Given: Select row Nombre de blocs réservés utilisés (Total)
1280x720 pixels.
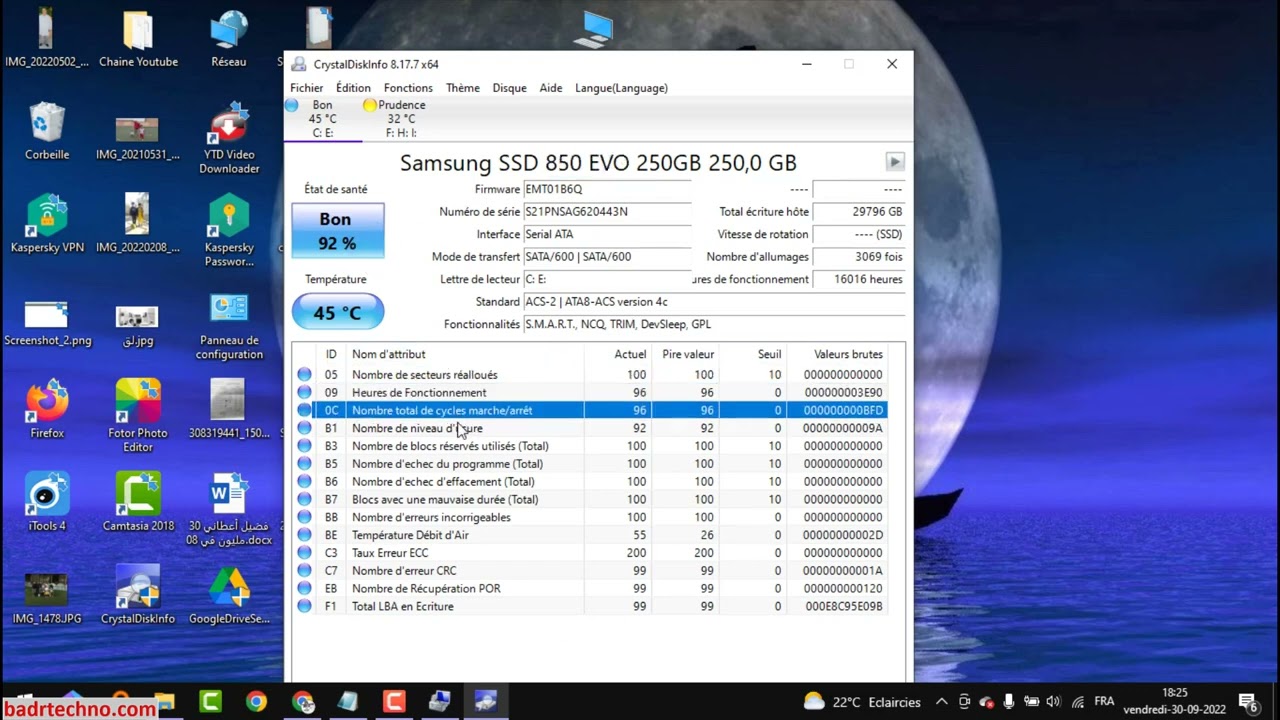Looking at the screenshot, I should (x=590, y=446).
